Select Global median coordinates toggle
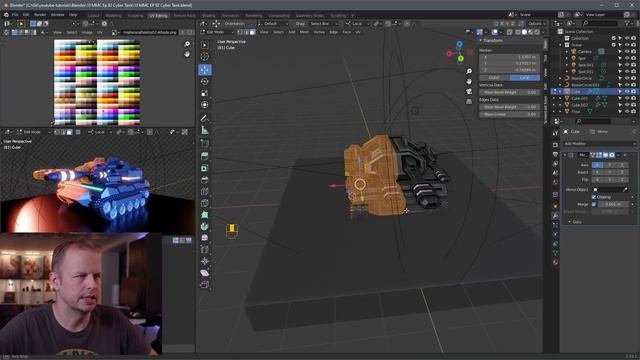The image size is (640, 360). tap(494, 78)
